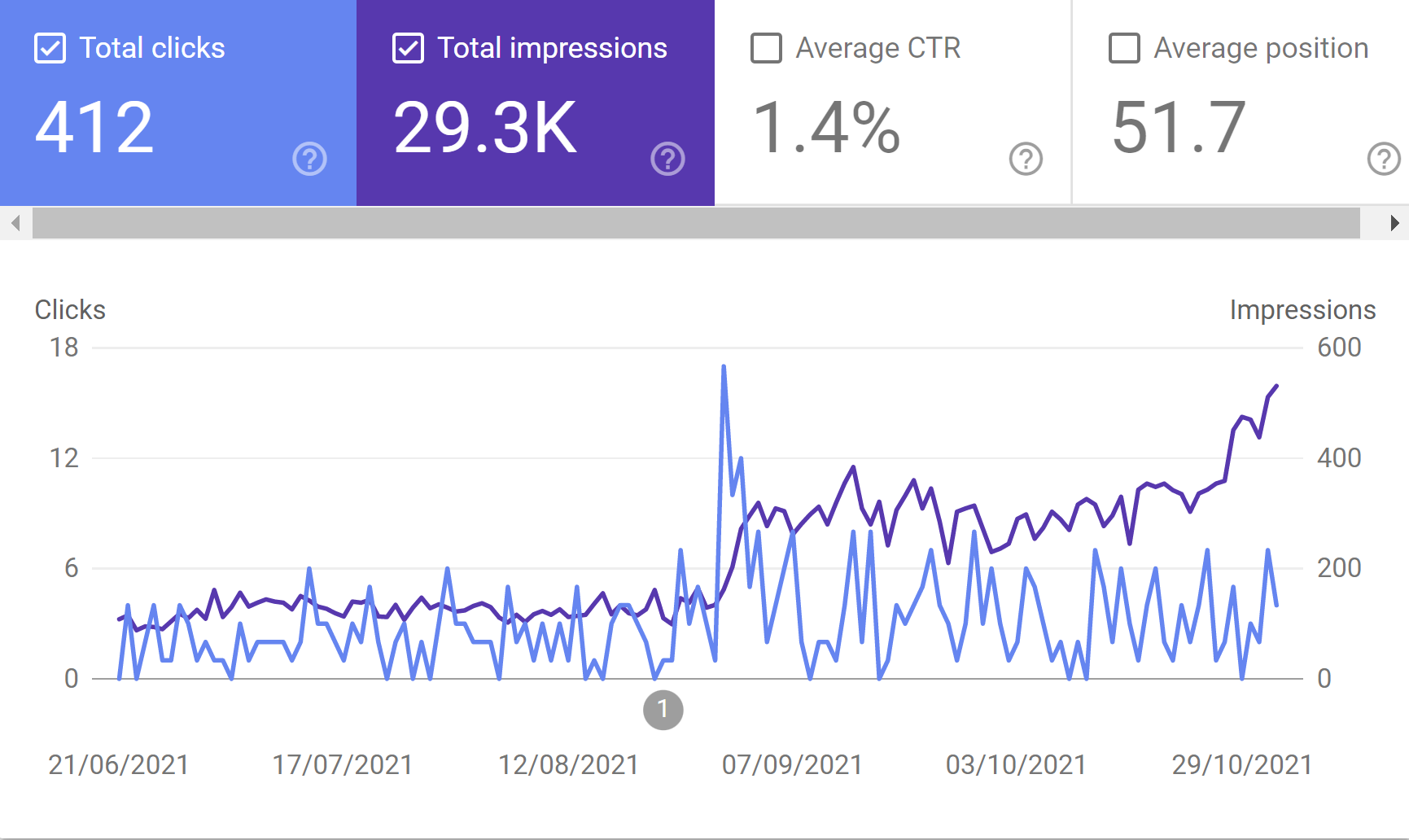
Task: Uncheck the Total clicks checkbox
Action: [x=50, y=48]
